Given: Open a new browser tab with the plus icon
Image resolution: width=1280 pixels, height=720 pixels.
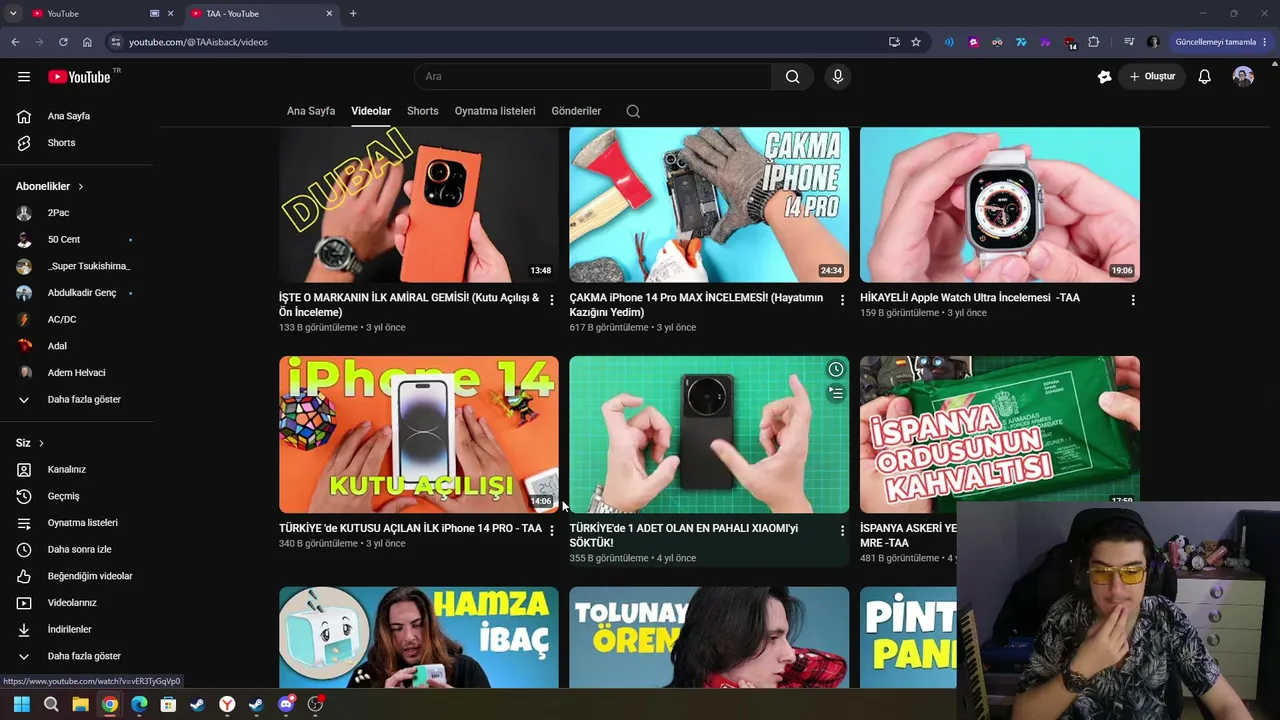Looking at the screenshot, I should pos(353,14).
